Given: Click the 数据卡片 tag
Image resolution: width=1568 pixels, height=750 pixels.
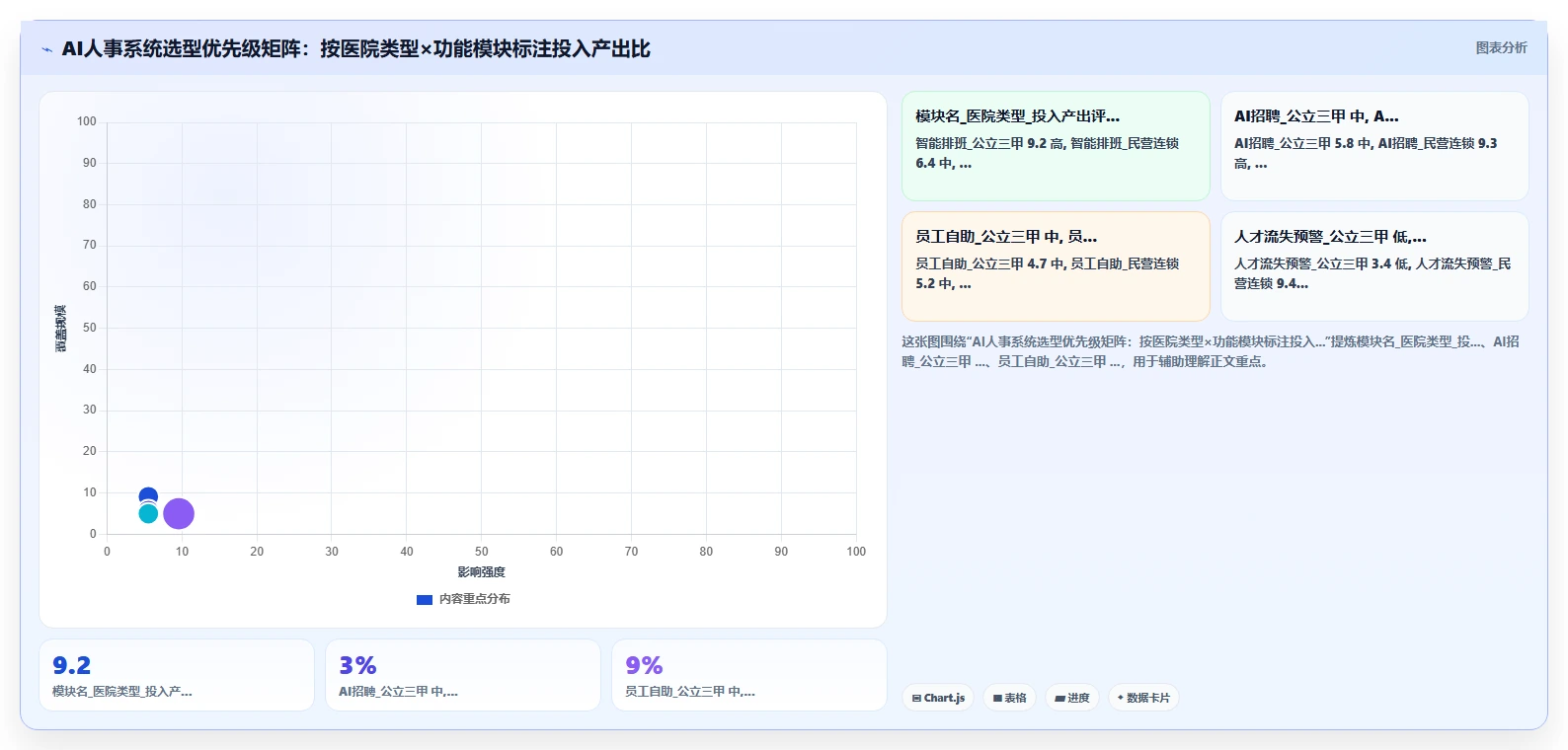Looking at the screenshot, I should coord(1143,698).
